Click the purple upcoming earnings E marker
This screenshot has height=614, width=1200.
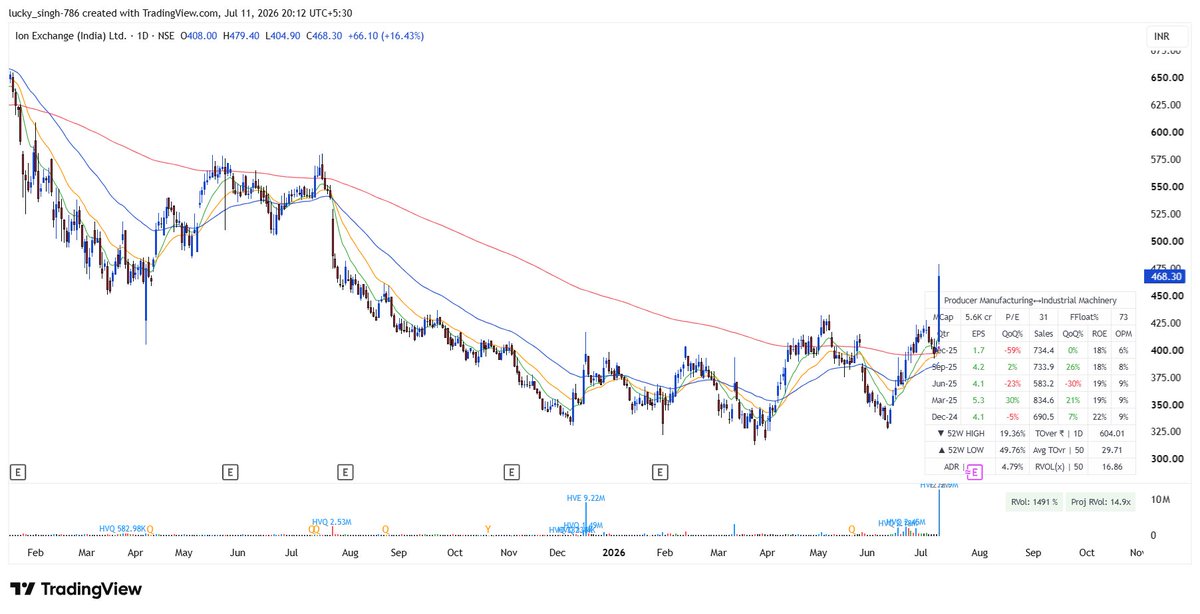pyautogui.click(x=975, y=471)
